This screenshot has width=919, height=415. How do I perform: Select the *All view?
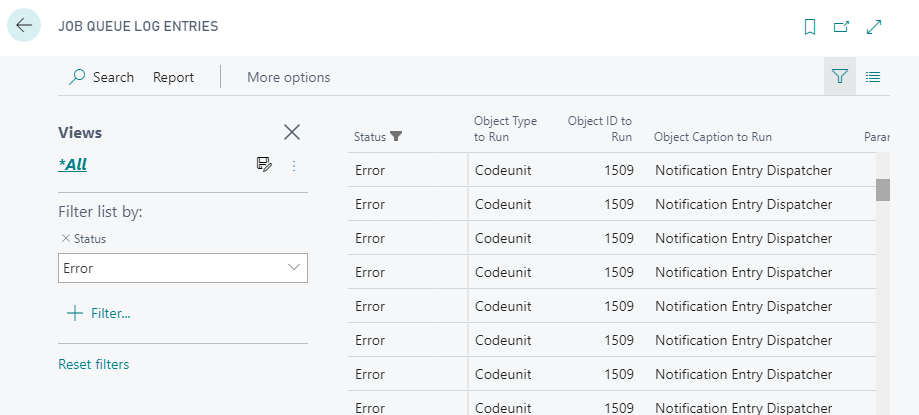click(x=72, y=165)
